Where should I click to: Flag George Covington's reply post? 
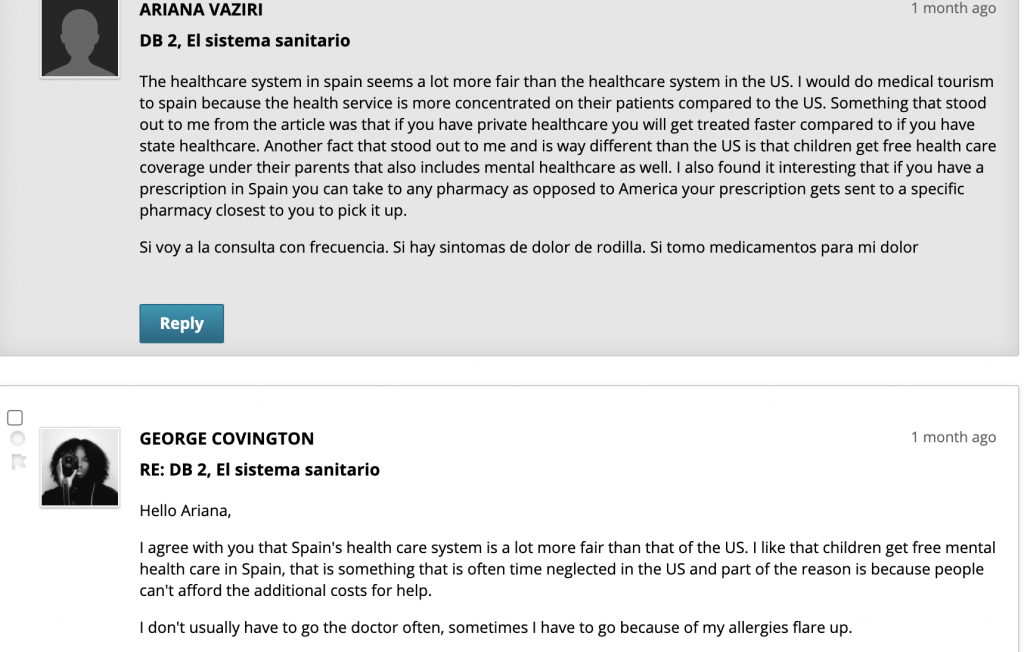[18, 462]
